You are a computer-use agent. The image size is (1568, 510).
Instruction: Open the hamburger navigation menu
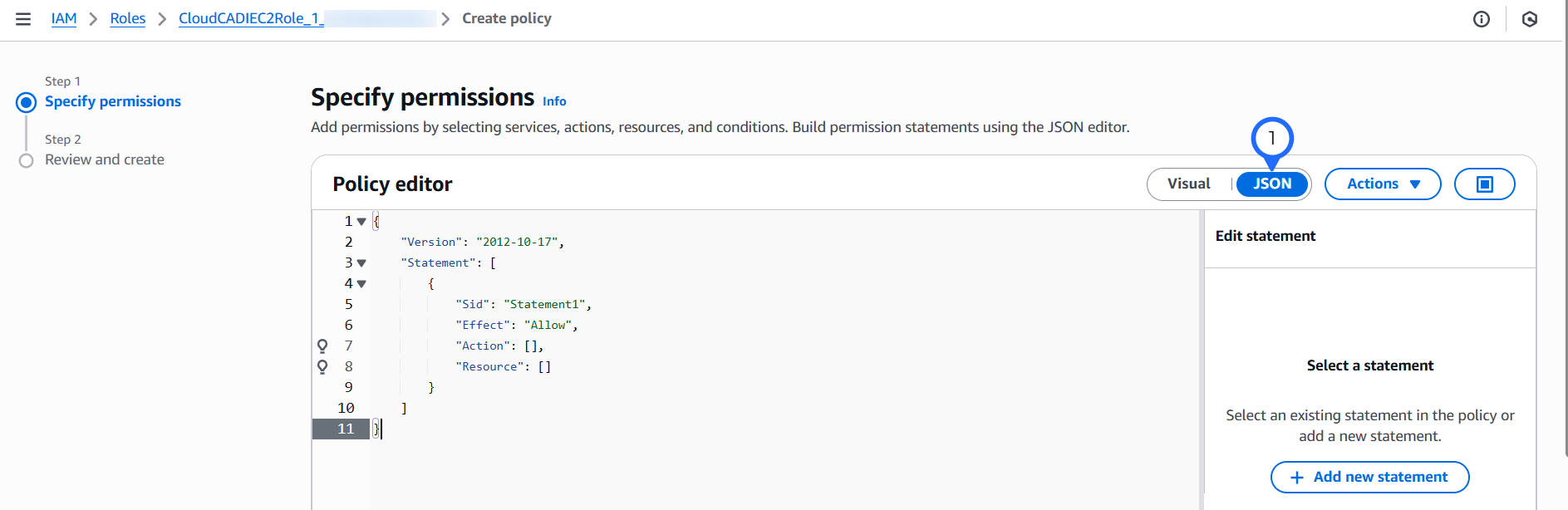tap(23, 19)
